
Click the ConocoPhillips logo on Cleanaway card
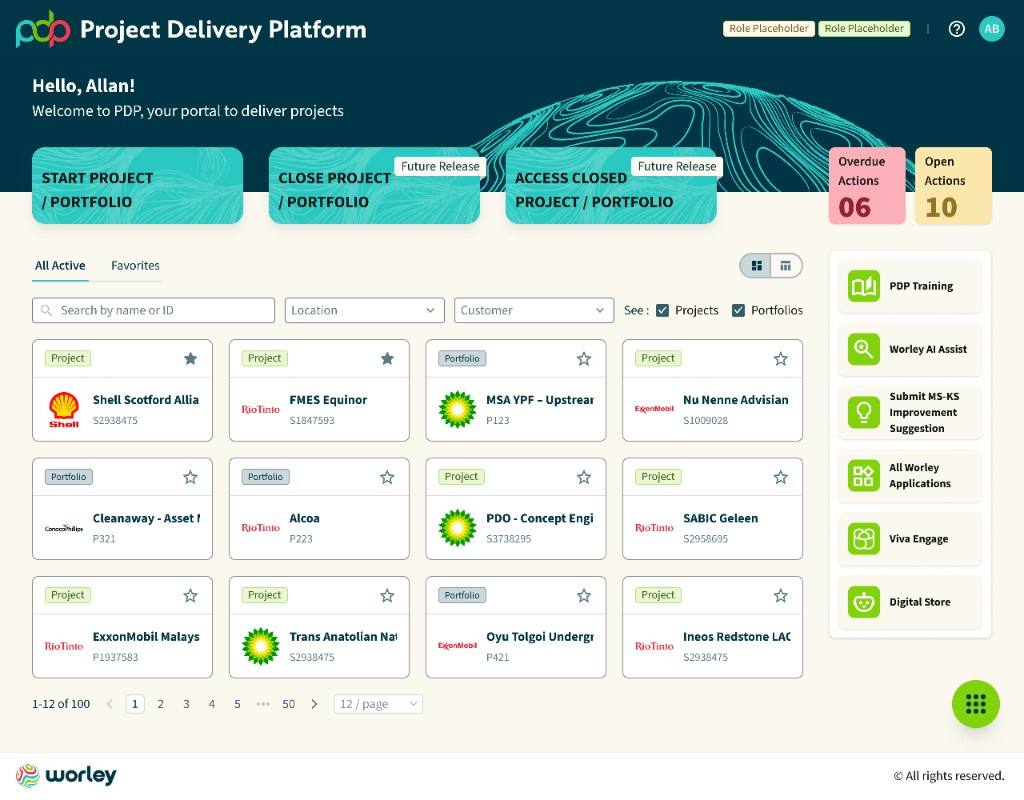pos(64,528)
